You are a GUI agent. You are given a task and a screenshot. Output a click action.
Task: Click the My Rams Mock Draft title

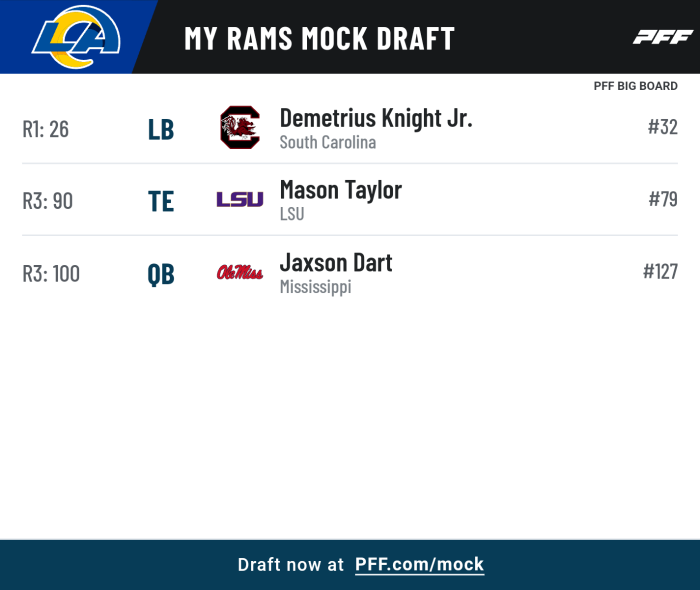[x=319, y=38]
